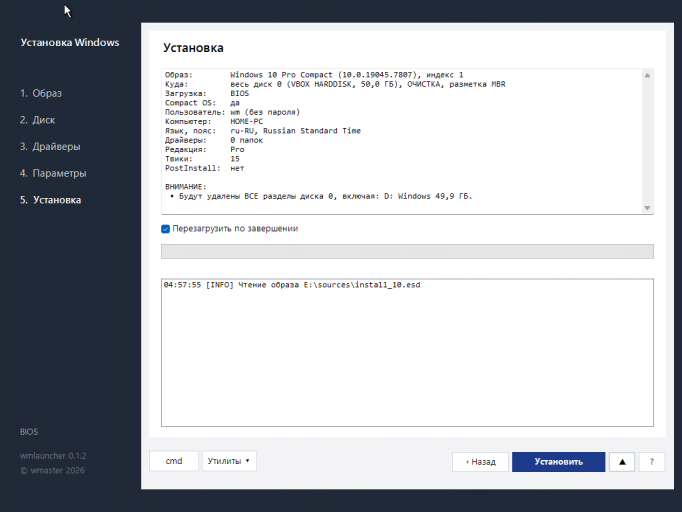Click the Пользователь: wm (без пароля) line
The width and height of the screenshot is (682, 512).
pyautogui.click(x=233, y=112)
